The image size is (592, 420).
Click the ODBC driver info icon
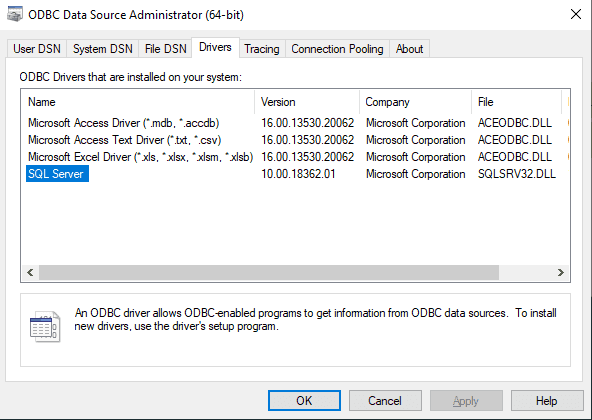[45, 327]
